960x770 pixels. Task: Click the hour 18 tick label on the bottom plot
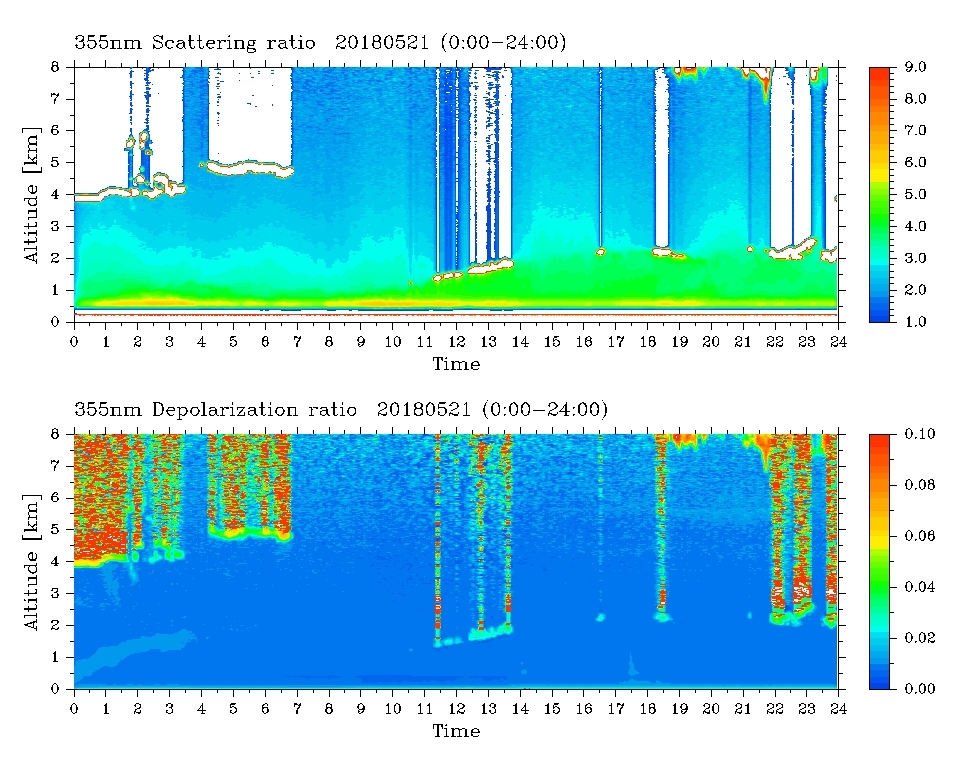tap(647, 708)
